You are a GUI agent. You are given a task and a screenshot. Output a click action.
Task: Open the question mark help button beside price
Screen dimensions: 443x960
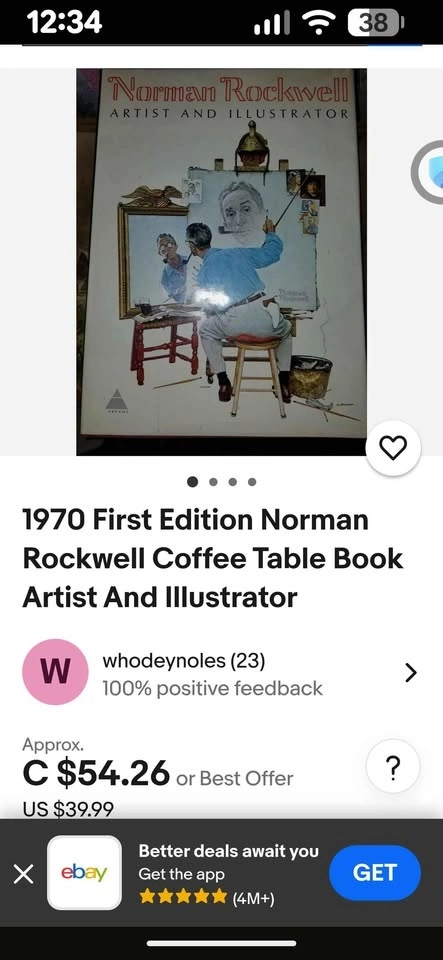[x=393, y=766]
